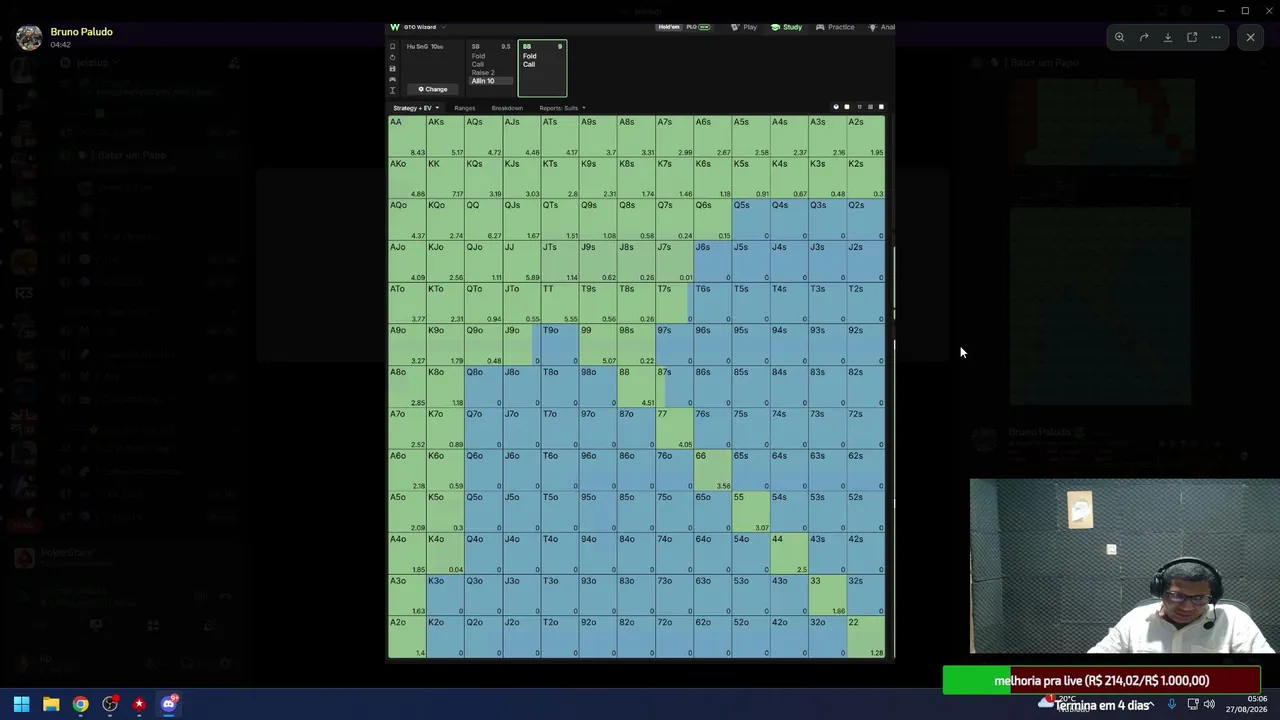Switch to the Breakdown tab
1280x720 pixels.
[507, 108]
